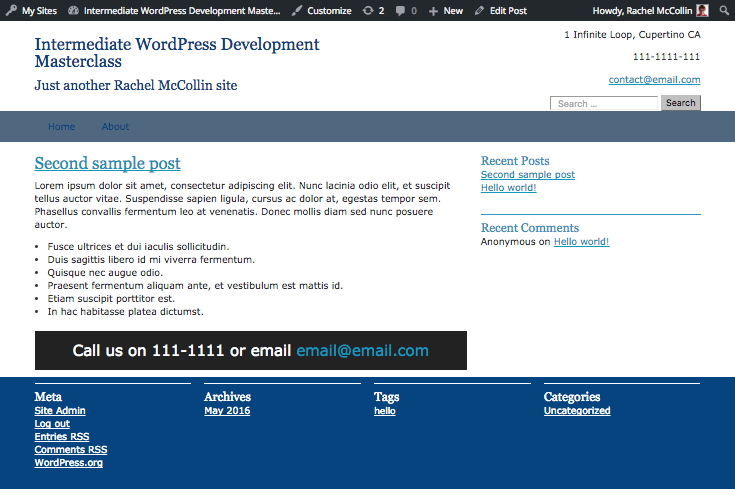Focus the Search input field
Image resolution: width=735 pixels, height=498 pixels.
click(x=604, y=103)
